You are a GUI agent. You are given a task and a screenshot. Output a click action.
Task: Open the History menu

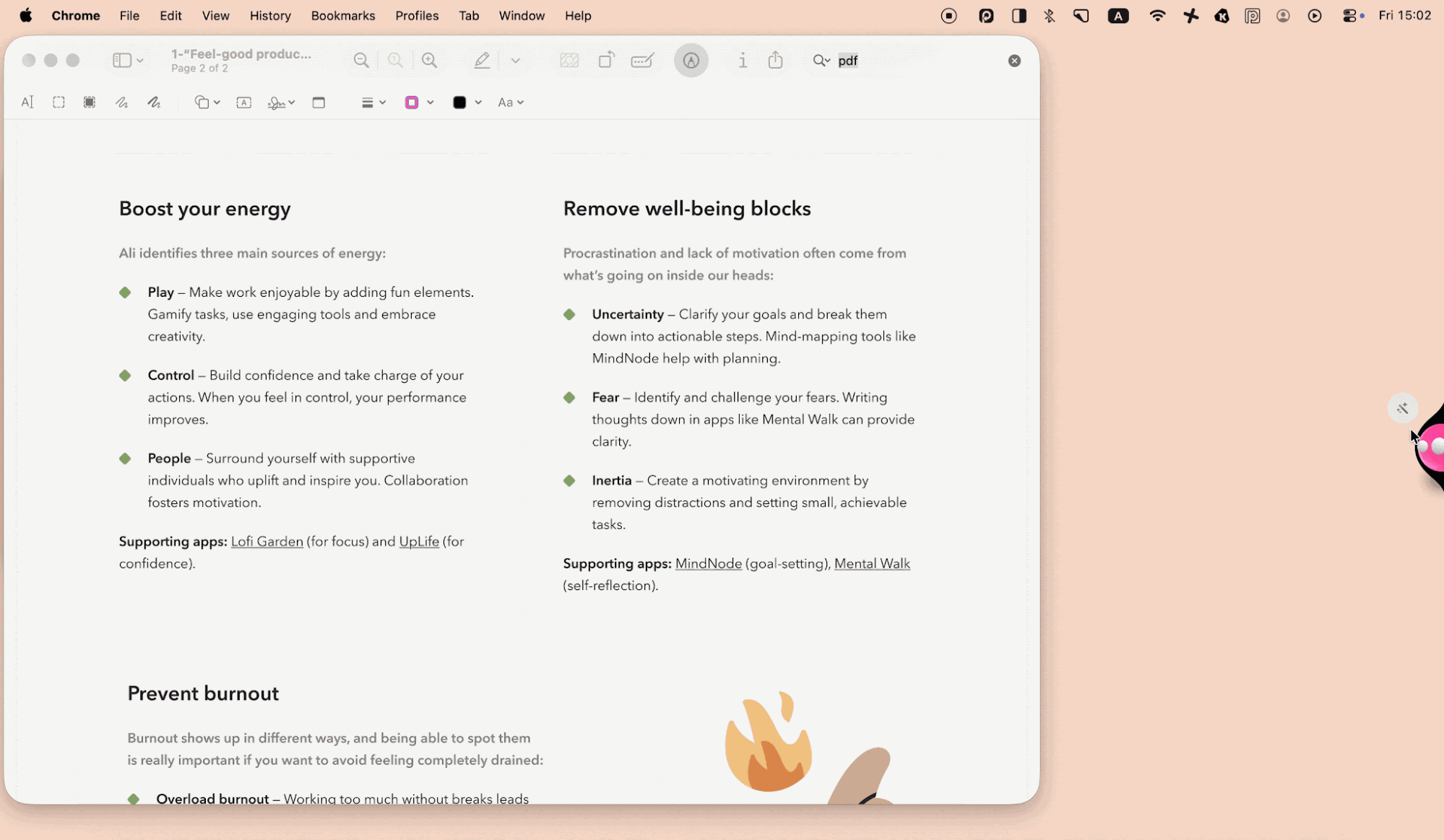(x=270, y=16)
